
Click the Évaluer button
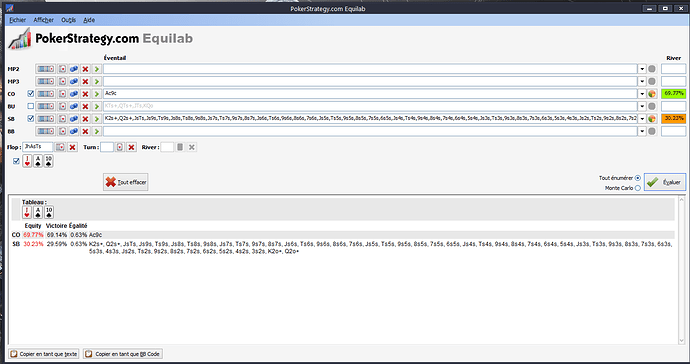(x=665, y=182)
